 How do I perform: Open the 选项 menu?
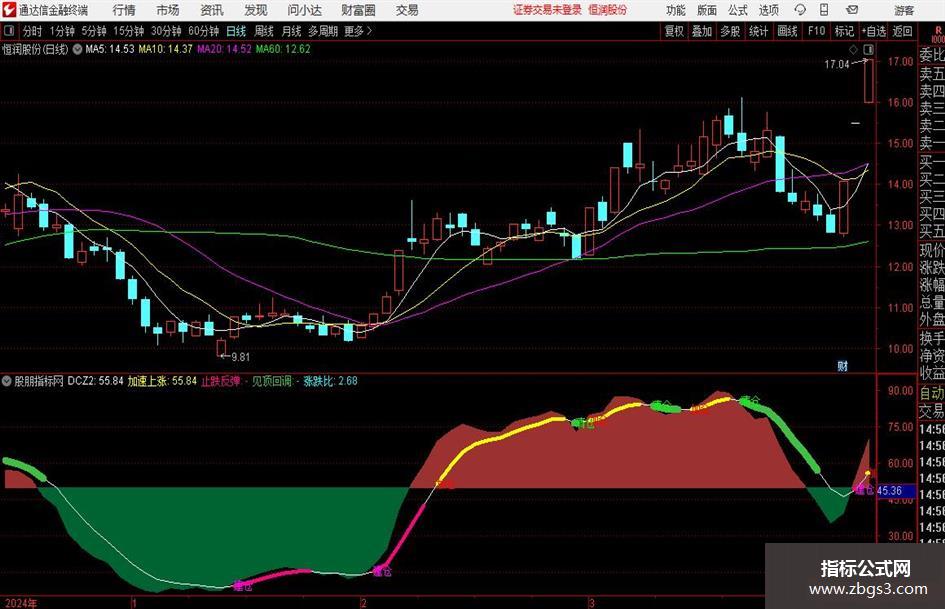pos(768,10)
